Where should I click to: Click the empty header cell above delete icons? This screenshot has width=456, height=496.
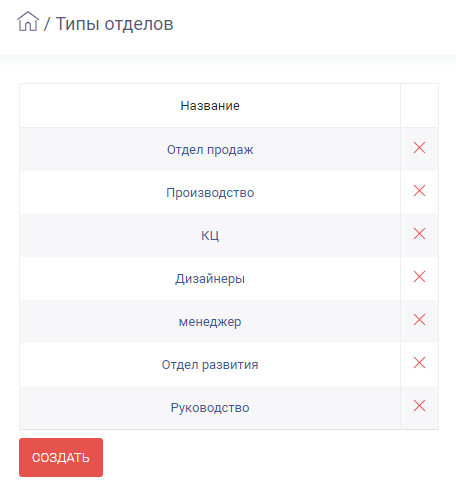[419, 105]
